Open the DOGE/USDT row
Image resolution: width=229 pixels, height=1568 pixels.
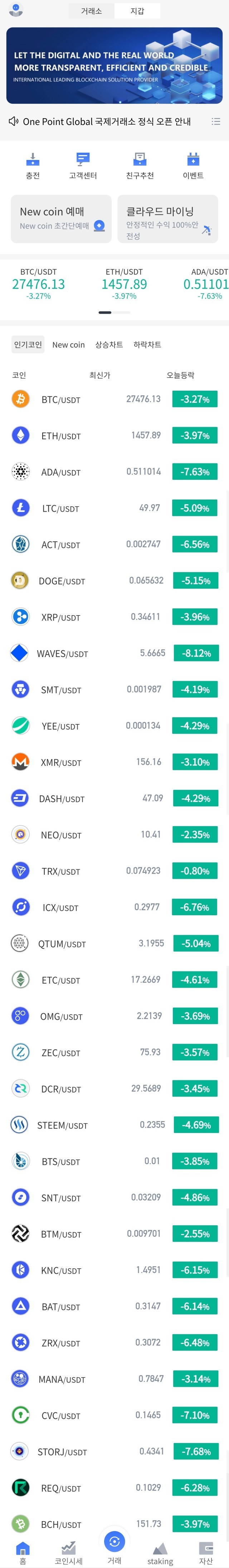coord(114,581)
